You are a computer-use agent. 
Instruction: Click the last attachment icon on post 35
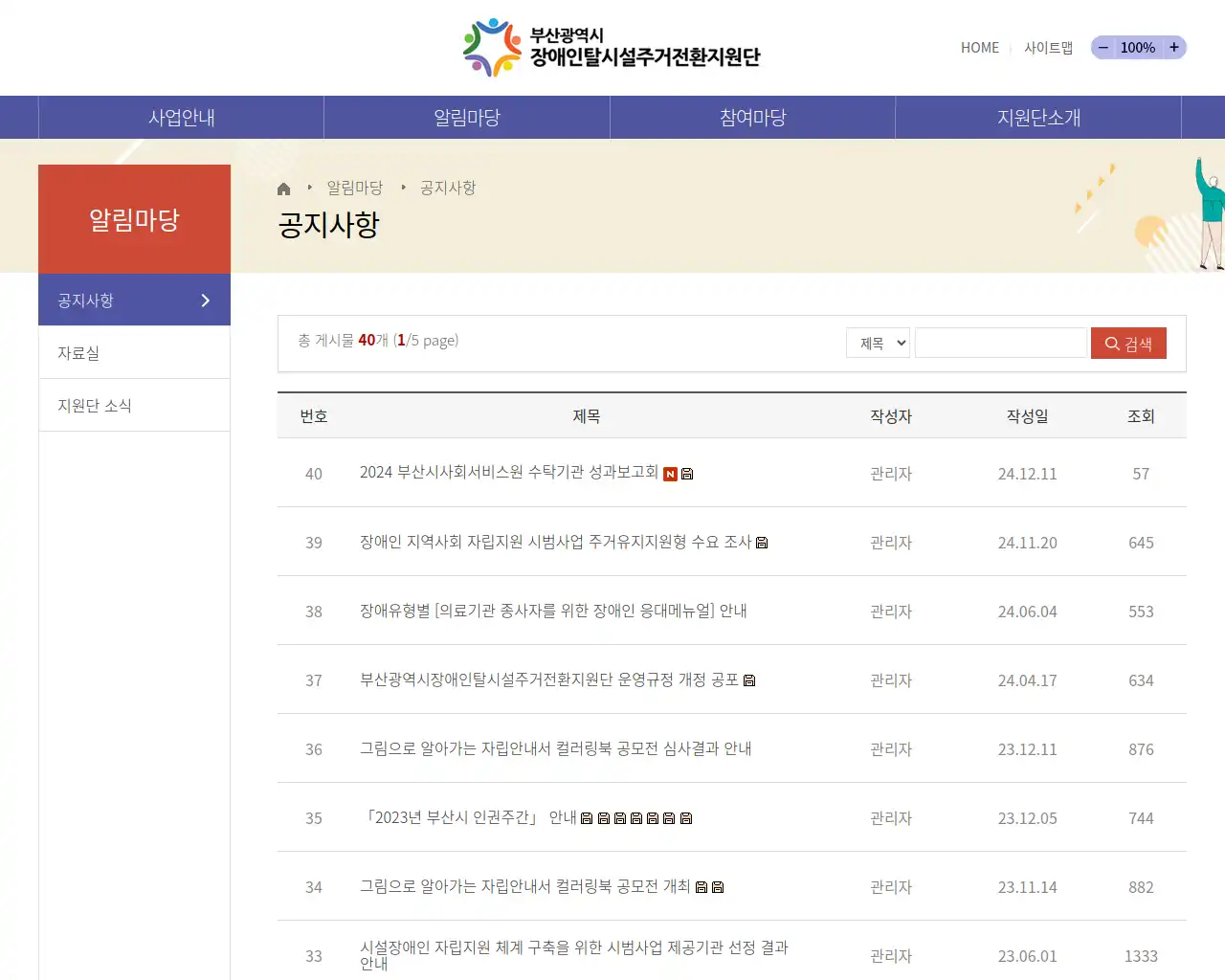coord(686,818)
